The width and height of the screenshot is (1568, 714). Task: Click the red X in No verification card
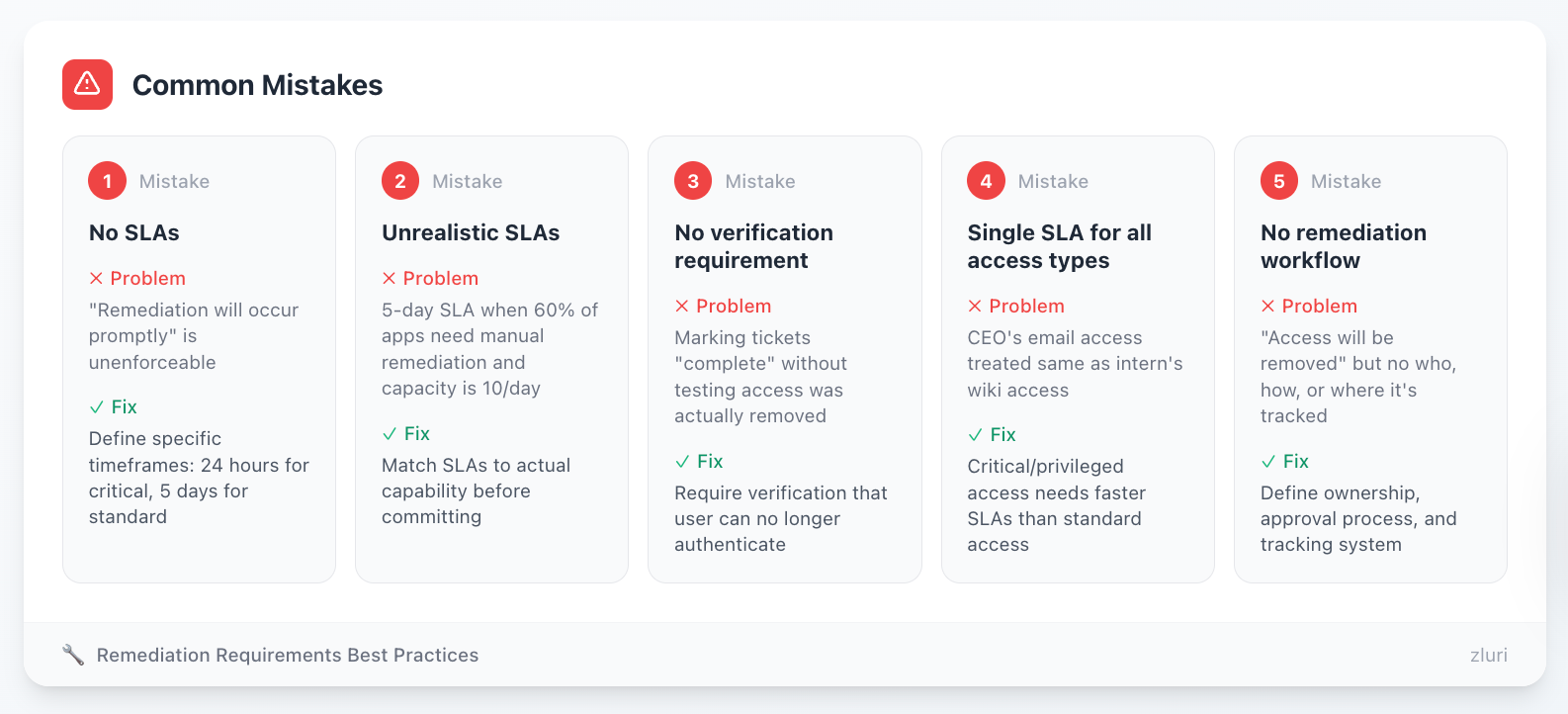[x=682, y=307]
